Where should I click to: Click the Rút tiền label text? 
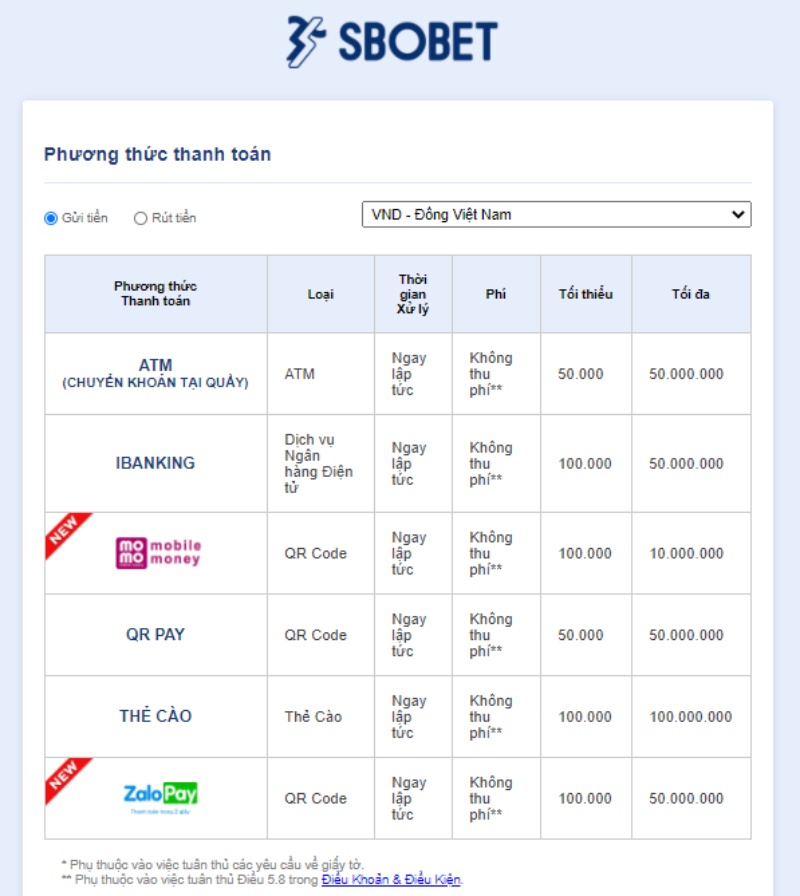click(x=174, y=218)
